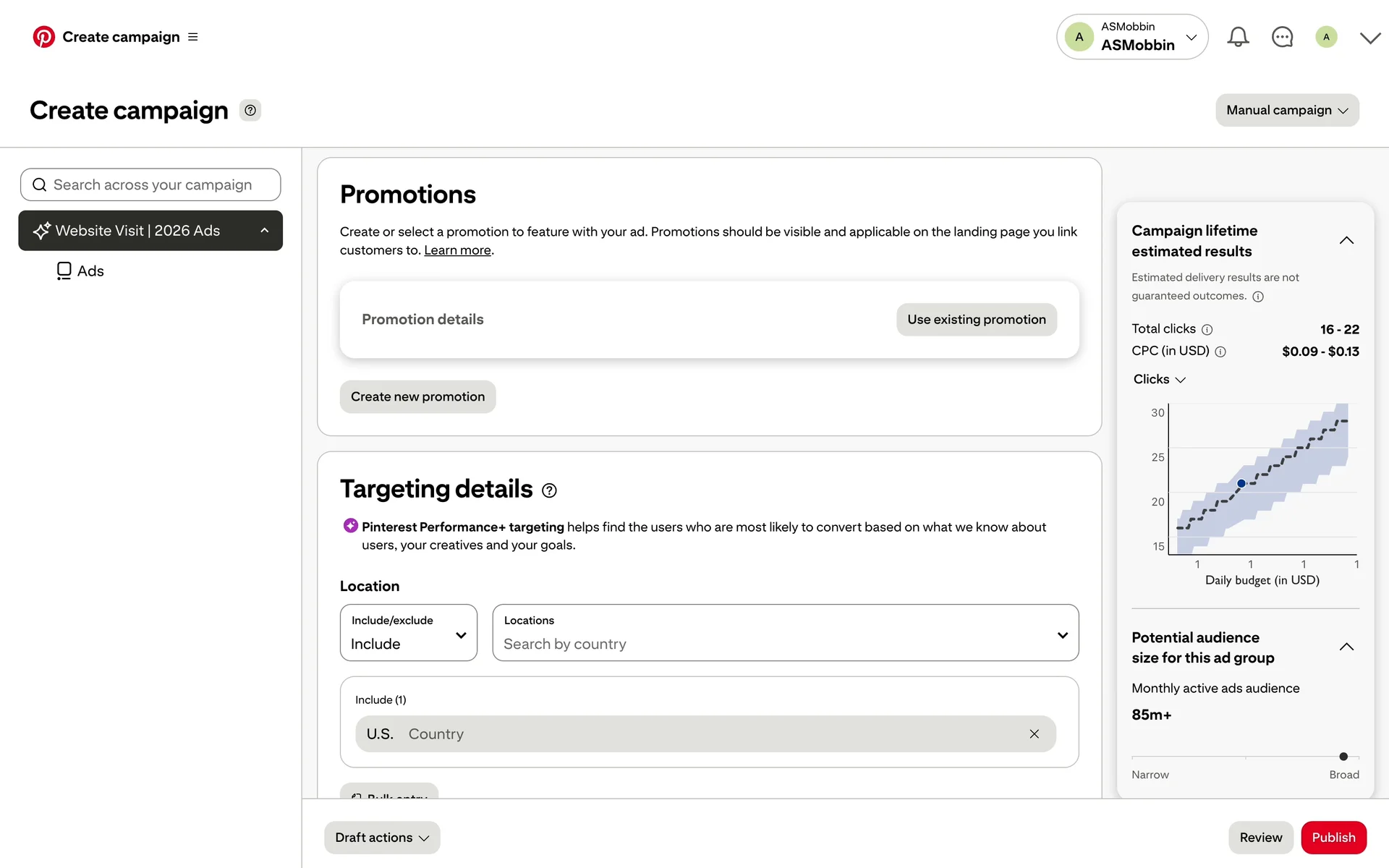Click the Total clicks info icon
1389x868 pixels.
tap(1207, 330)
